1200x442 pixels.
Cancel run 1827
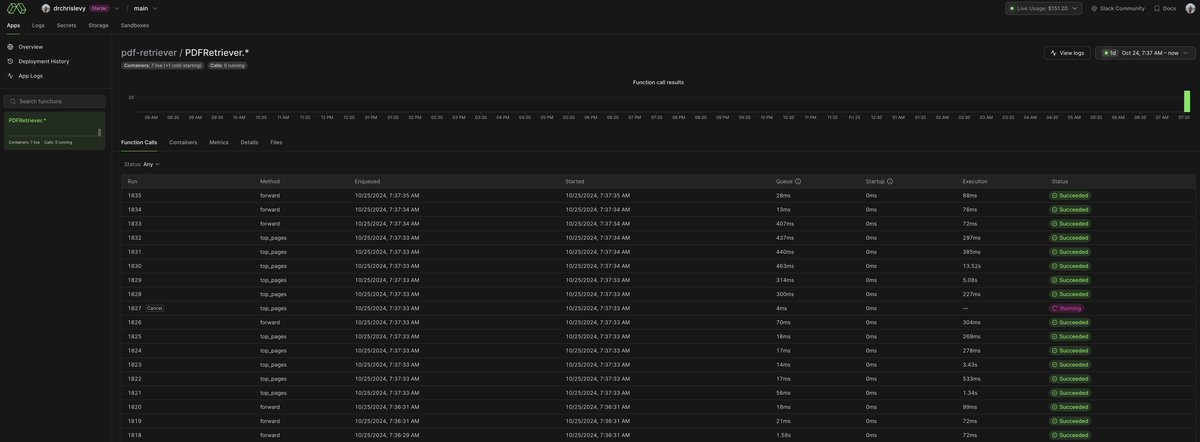point(154,308)
